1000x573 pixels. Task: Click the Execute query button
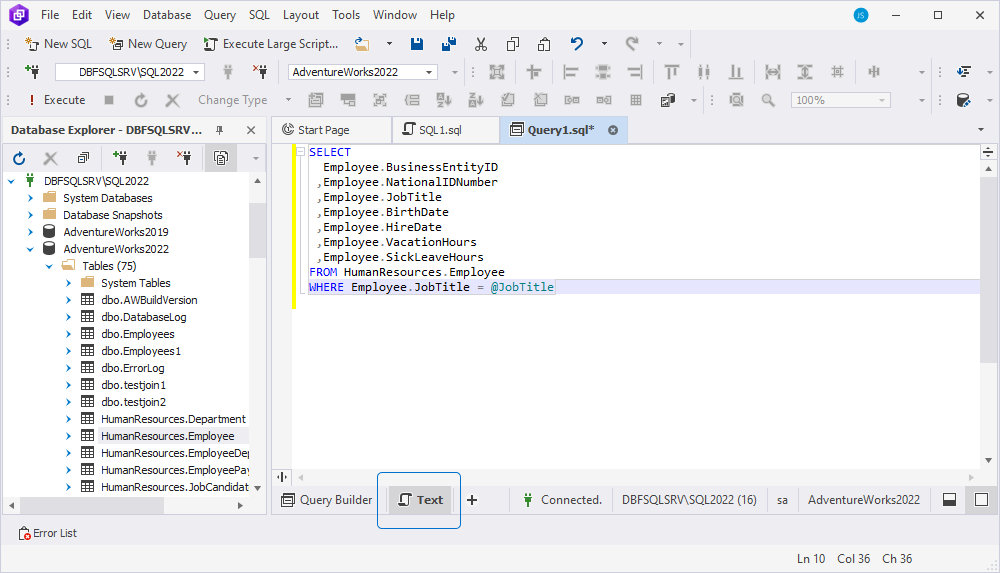[56, 100]
